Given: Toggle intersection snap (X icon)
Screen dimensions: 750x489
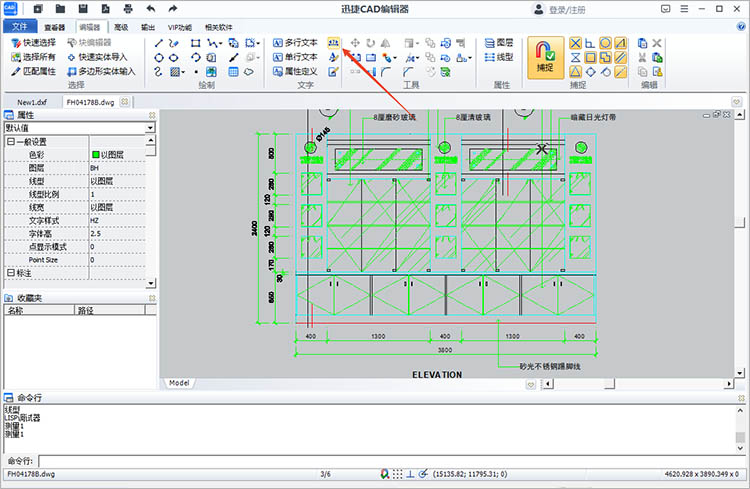Looking at the screenshot, I should point(575,43).
